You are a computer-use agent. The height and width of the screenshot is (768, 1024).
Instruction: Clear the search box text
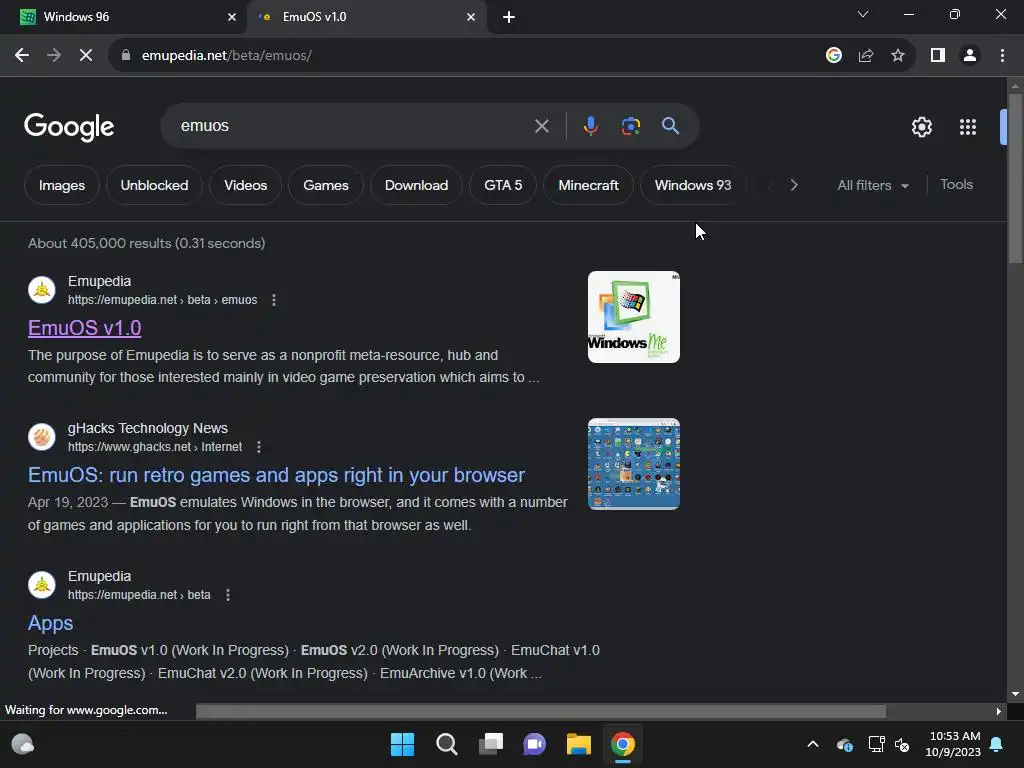(541, 126)
